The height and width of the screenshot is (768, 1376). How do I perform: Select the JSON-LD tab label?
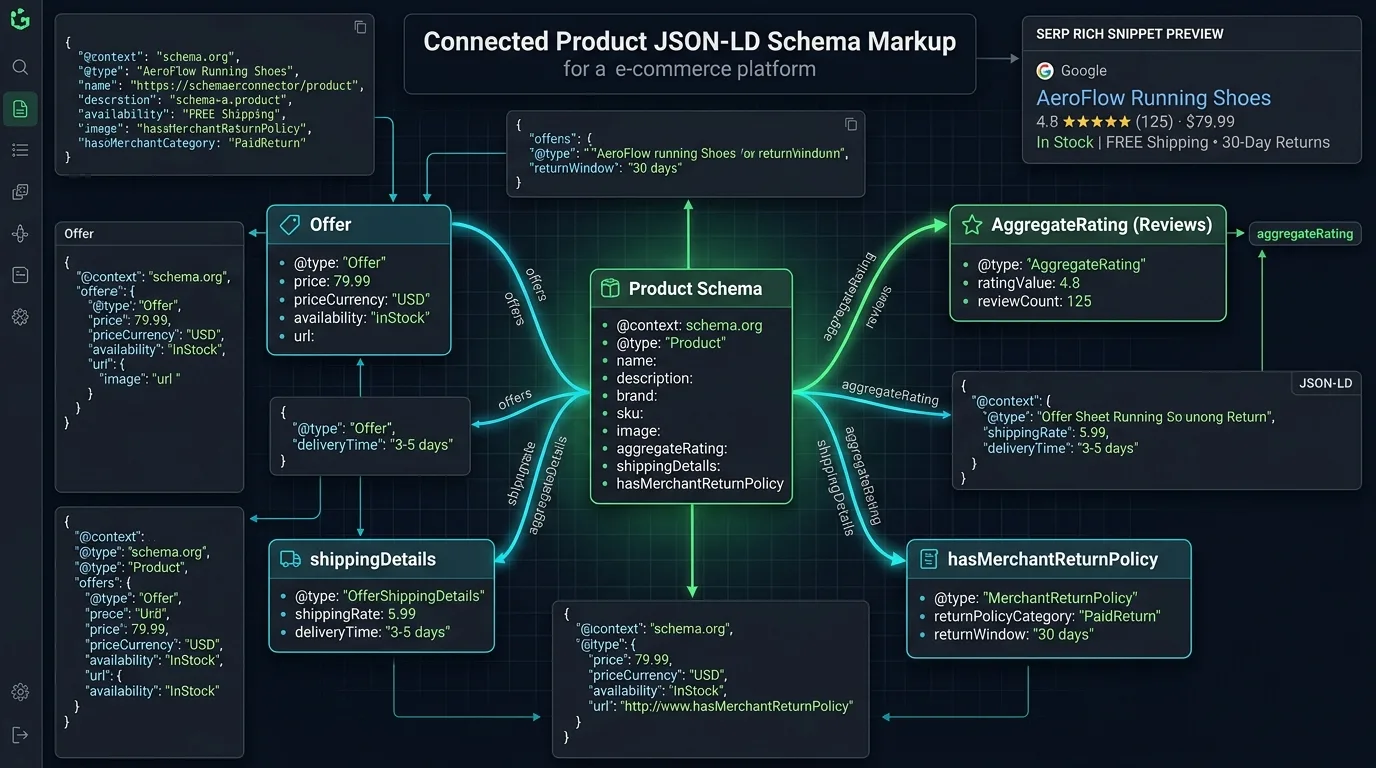[x=1325, y=383]
